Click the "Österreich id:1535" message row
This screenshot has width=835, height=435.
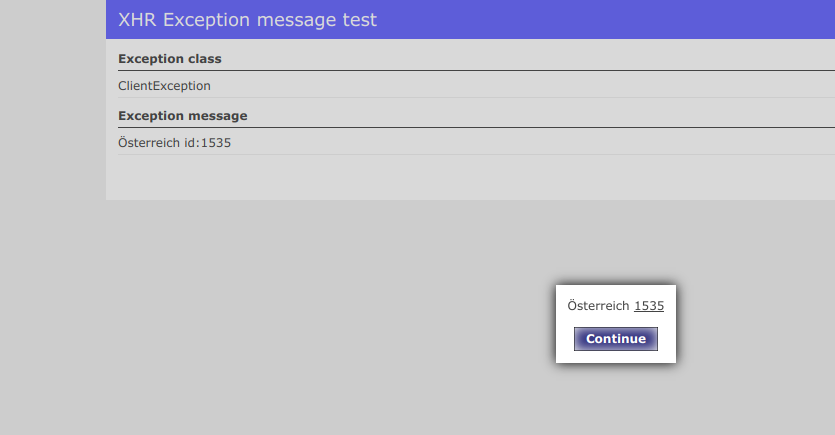[174, 143]
